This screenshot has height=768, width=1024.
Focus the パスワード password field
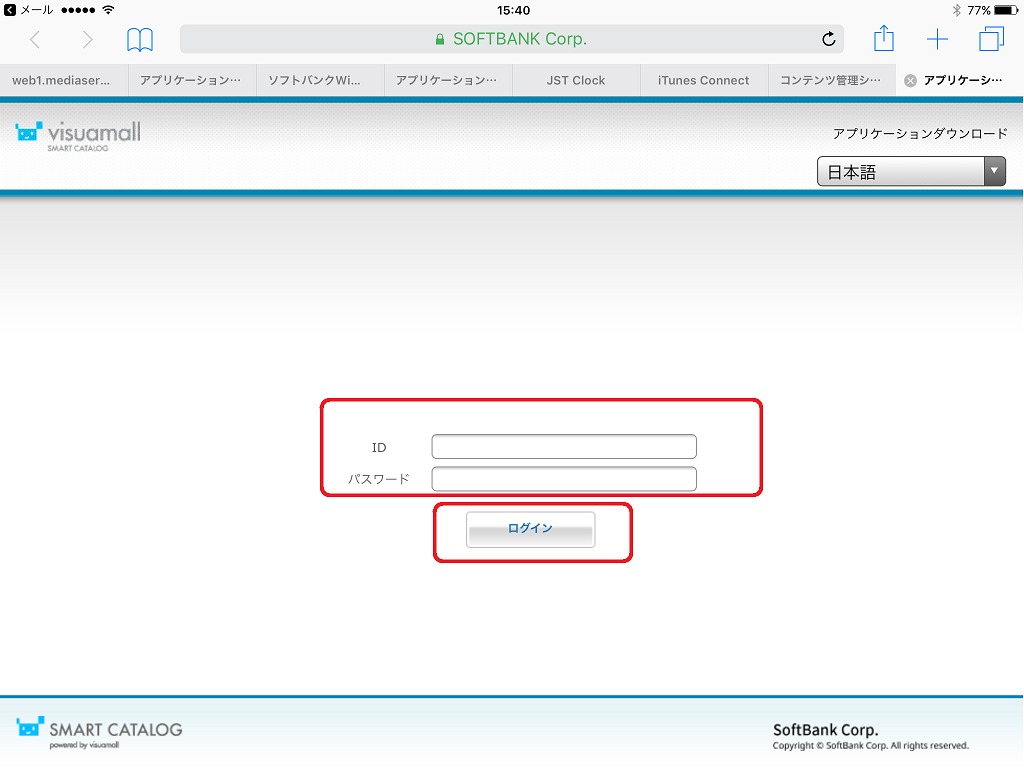[x=564, y=479]
